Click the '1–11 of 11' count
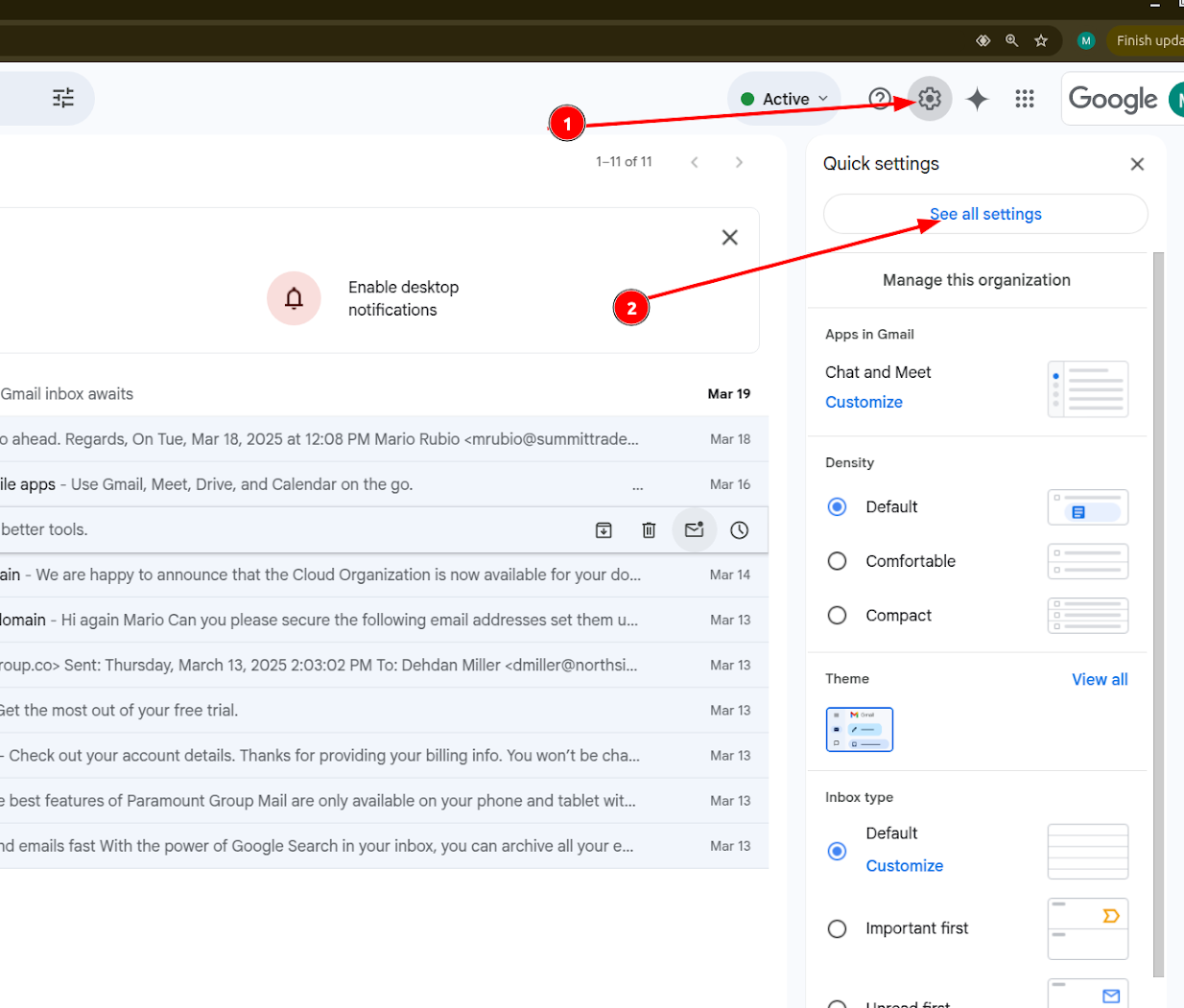This screenshot has width=1184, height=1008. click(x=624, y=162)
